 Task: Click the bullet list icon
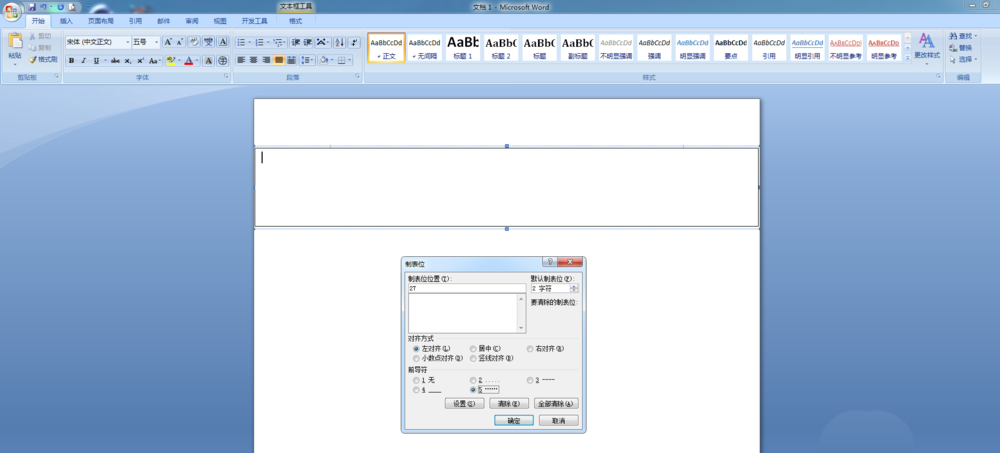point(241,42)
